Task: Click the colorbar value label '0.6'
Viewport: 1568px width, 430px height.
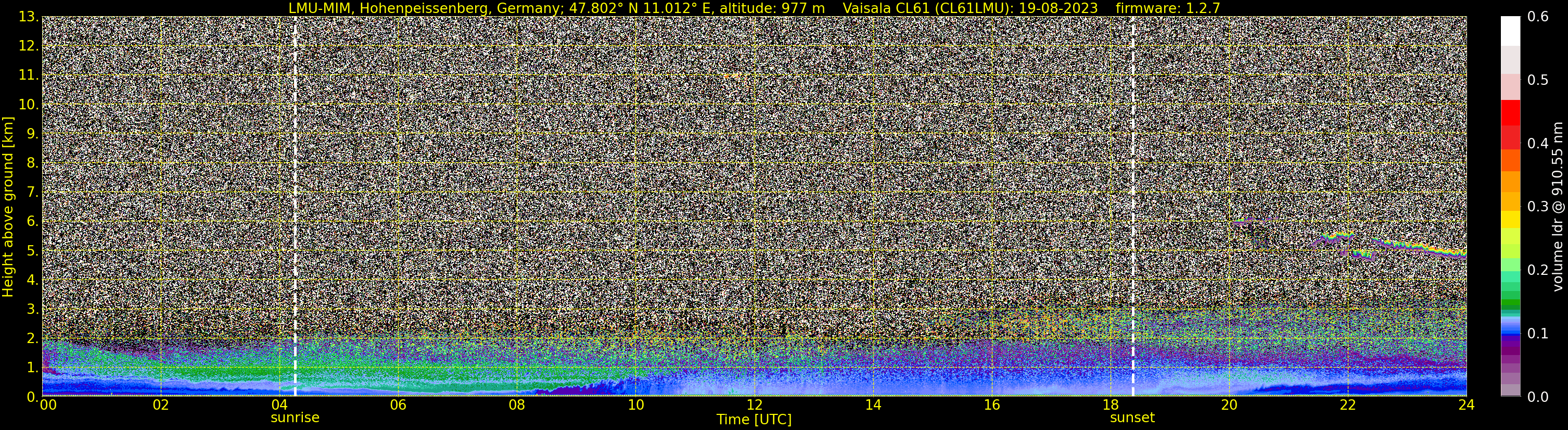Action: pos(1538,17)
